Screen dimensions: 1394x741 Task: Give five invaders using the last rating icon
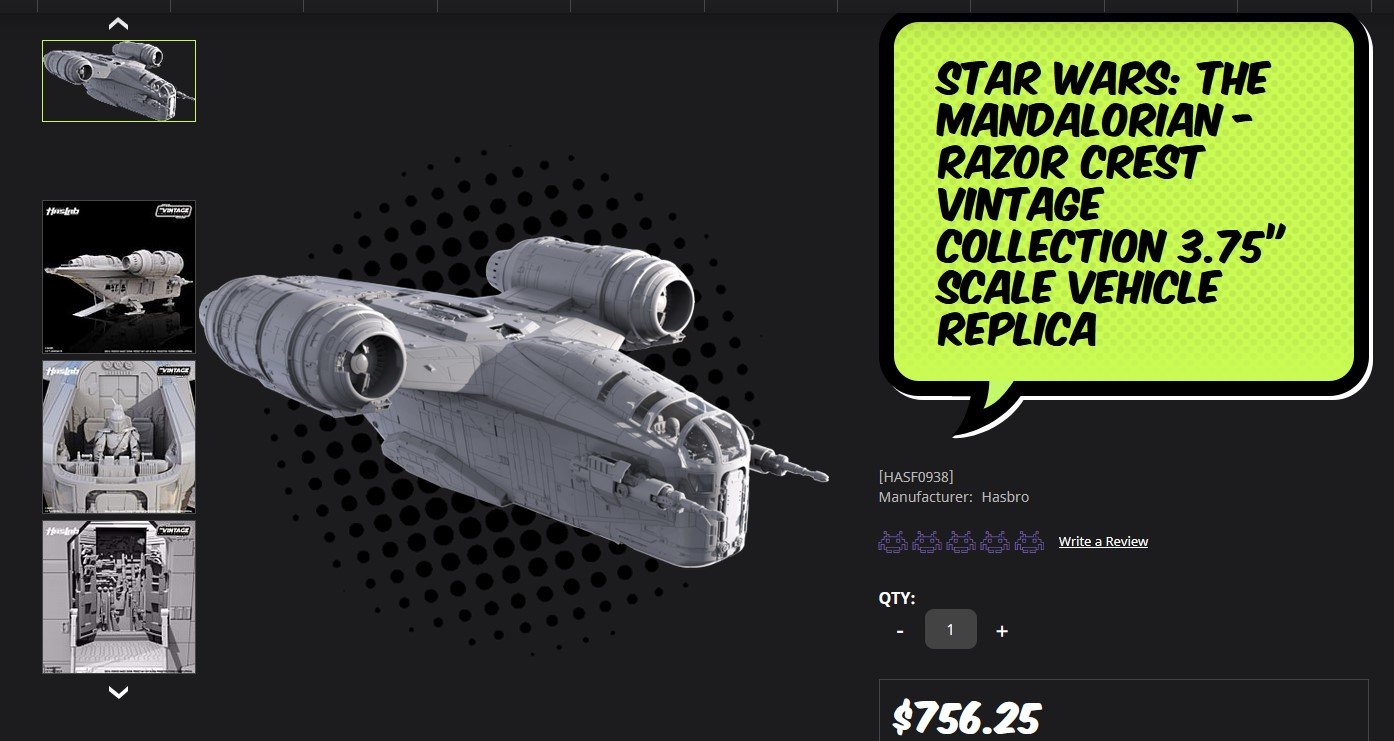(x=1029, y=542)
